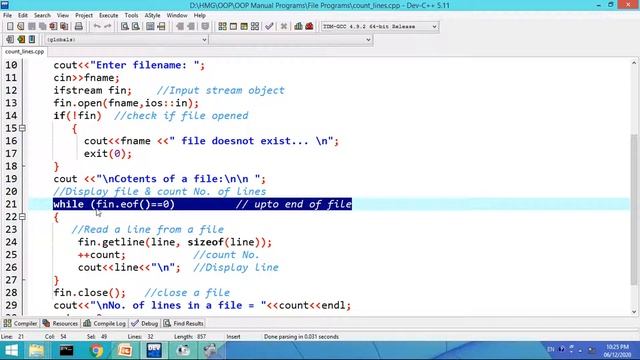Open the Project menu
Image resolution: width=640 pixels, height=360 pixels.
[84, 15]
